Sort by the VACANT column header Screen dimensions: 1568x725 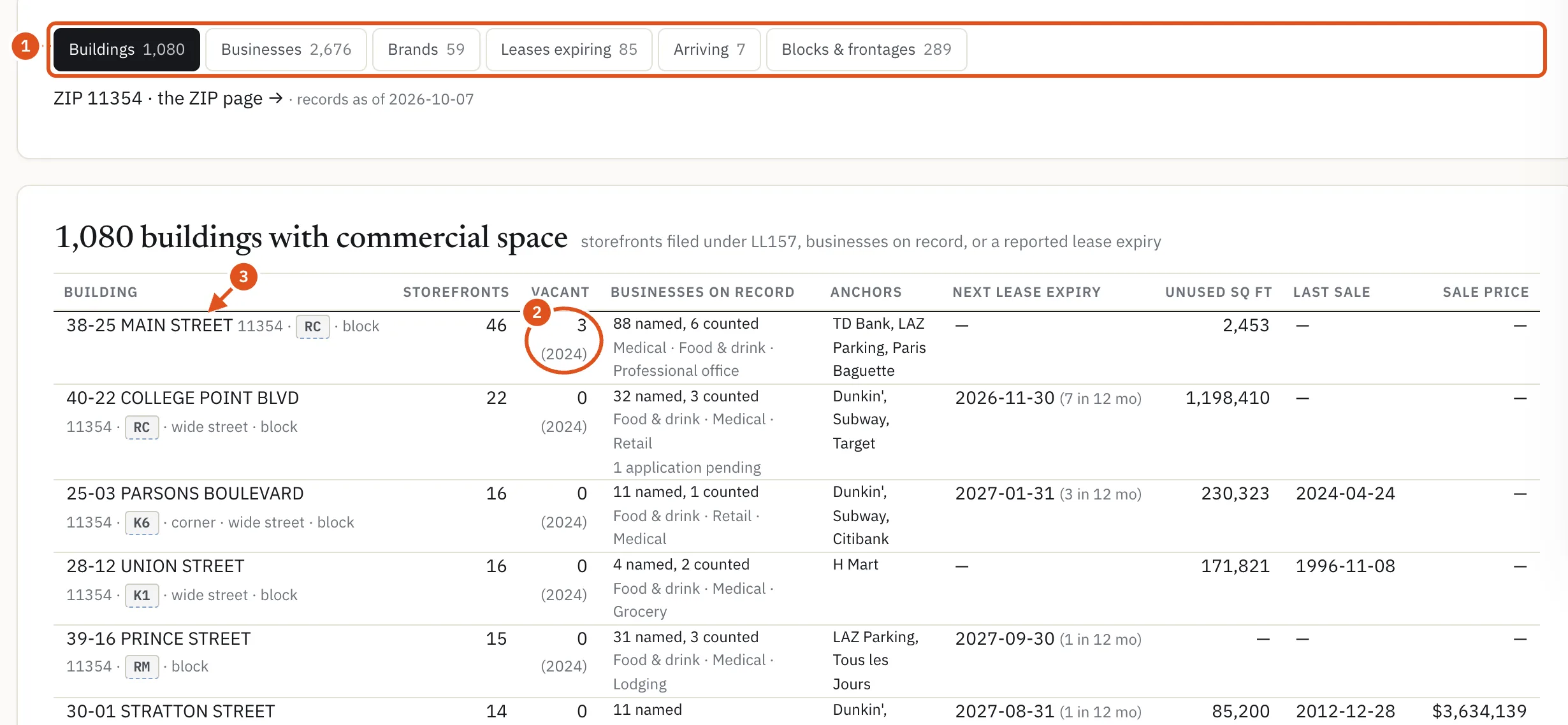(560, 292)
